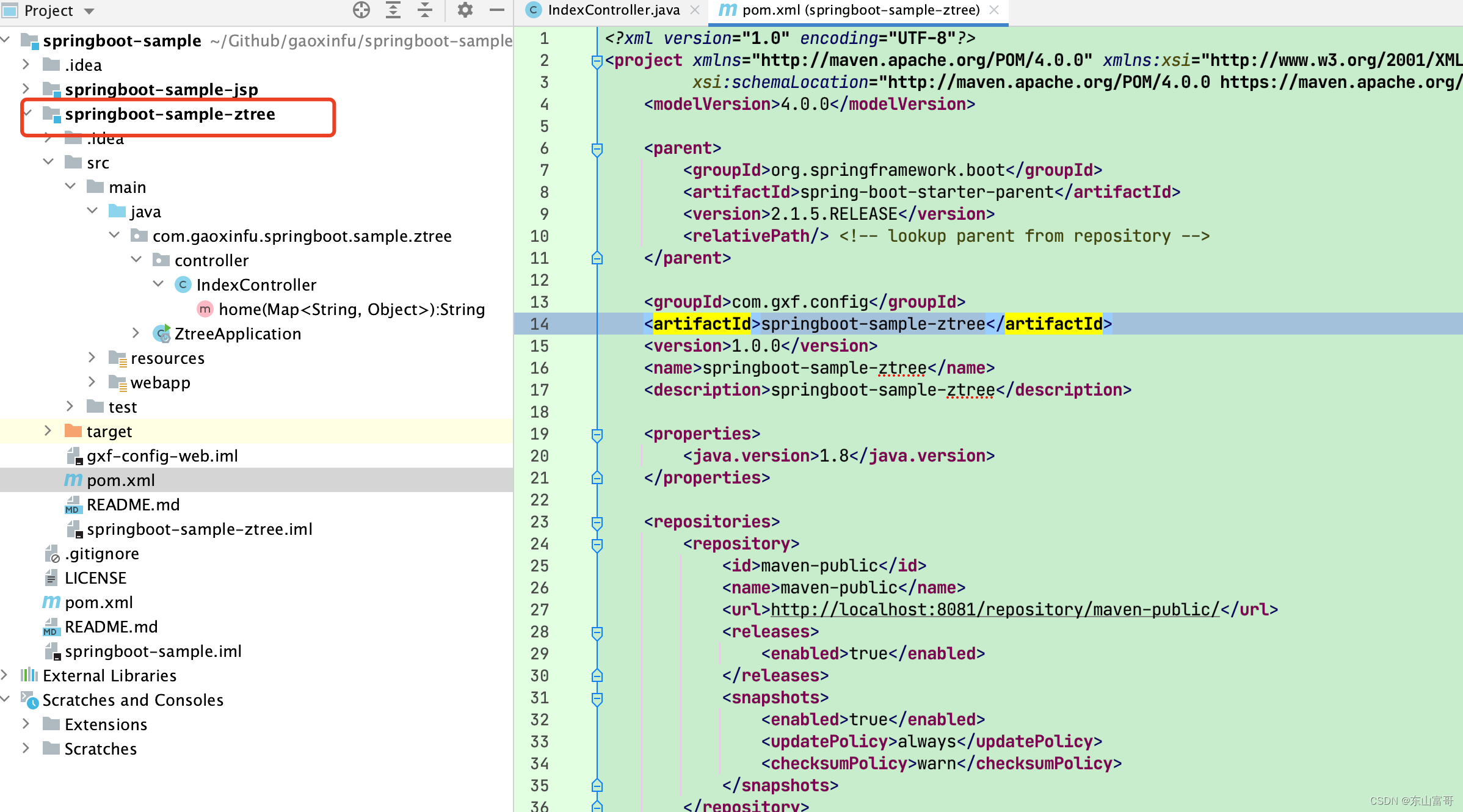This screenshot has height=812, width=1463.
Task: Select the Maven icon of root pom.xml
Action: (x=51, y=602)
